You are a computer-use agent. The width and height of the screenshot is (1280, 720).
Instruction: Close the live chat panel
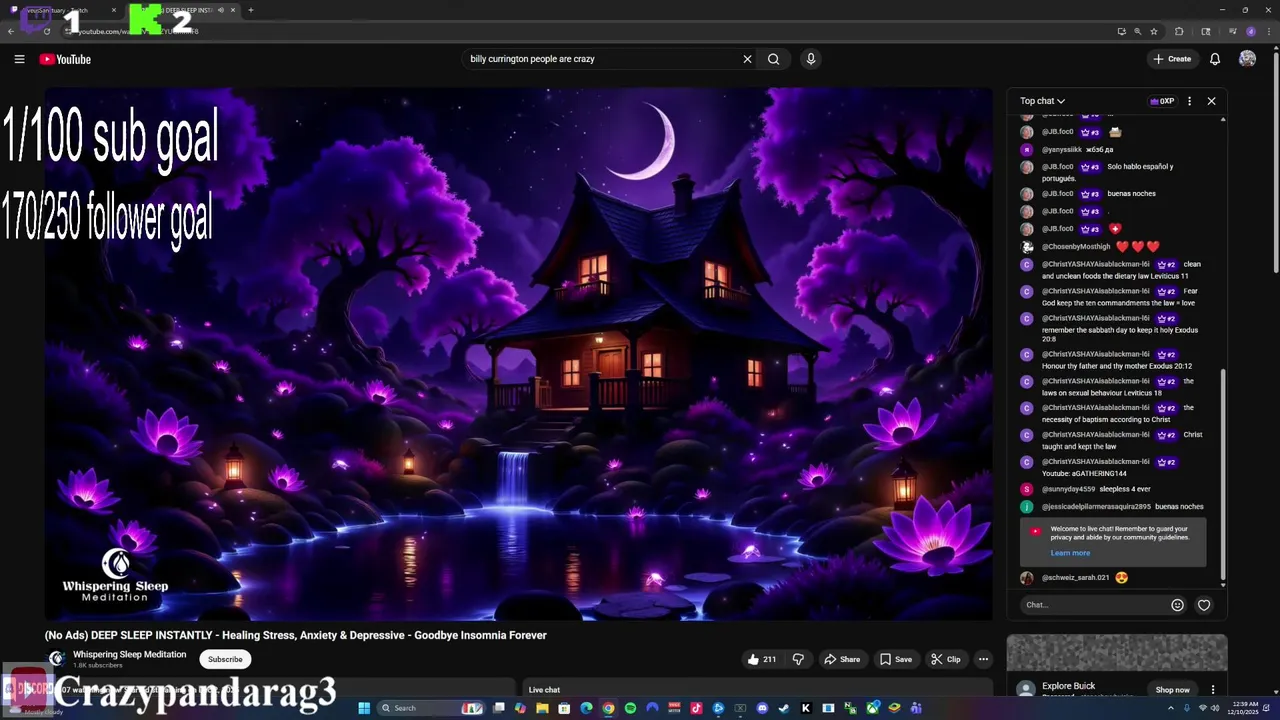pyautogui.click(x=1211, y=101)
